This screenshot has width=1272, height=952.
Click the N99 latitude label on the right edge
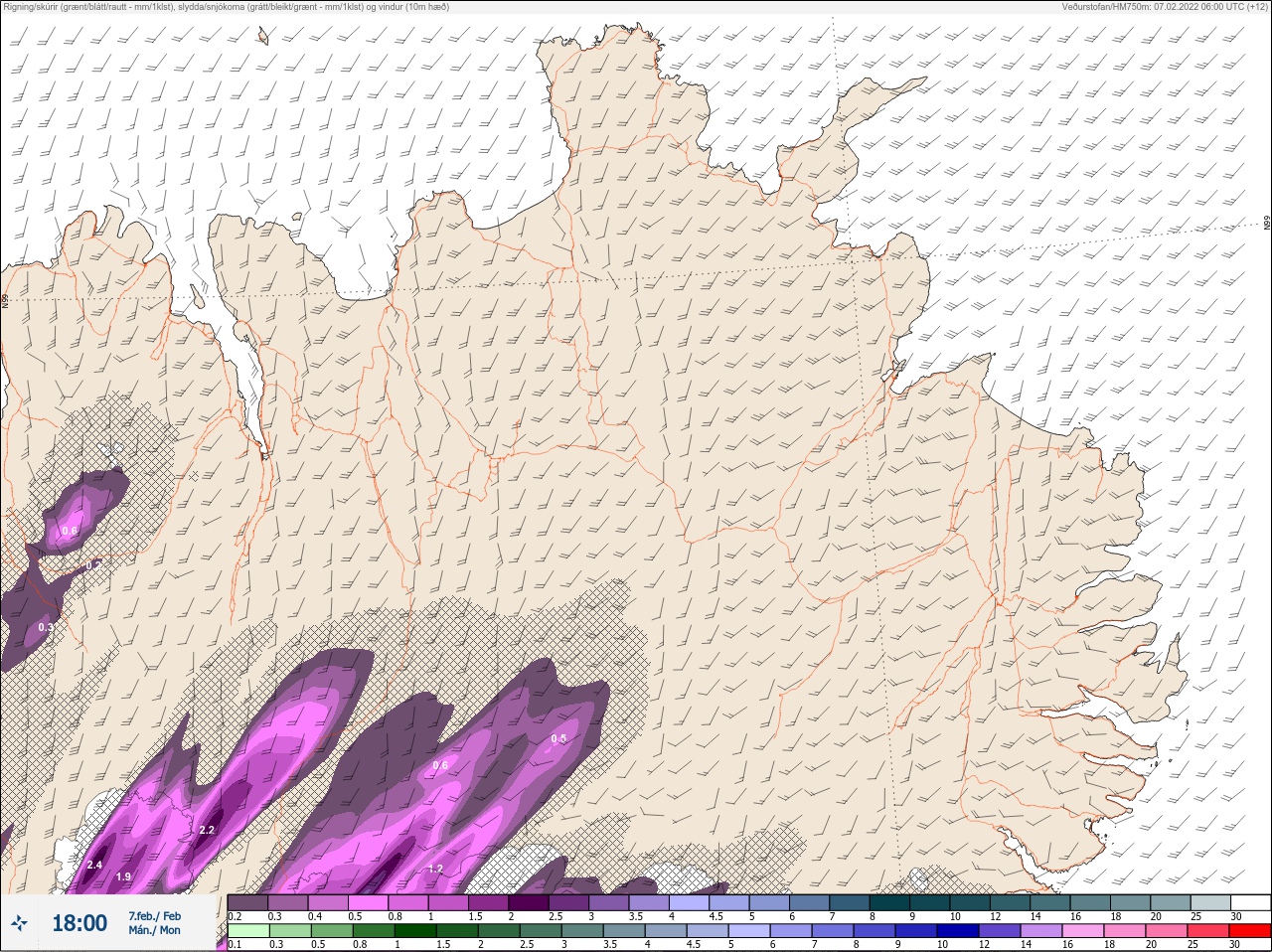[1267, 224]
